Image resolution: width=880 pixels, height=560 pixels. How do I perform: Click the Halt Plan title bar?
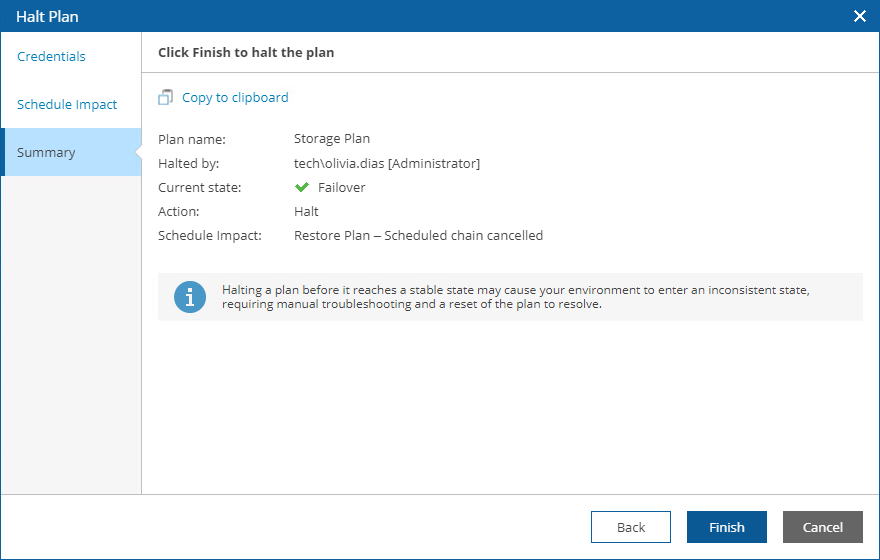[400, 16]
